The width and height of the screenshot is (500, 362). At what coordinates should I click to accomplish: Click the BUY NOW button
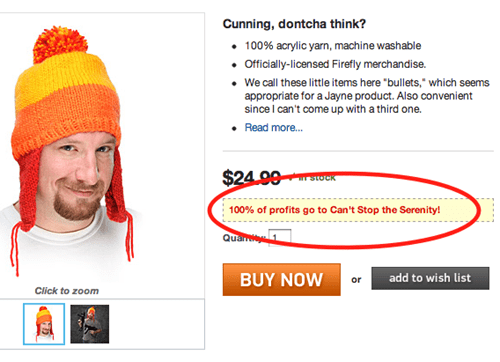[282, 279]
